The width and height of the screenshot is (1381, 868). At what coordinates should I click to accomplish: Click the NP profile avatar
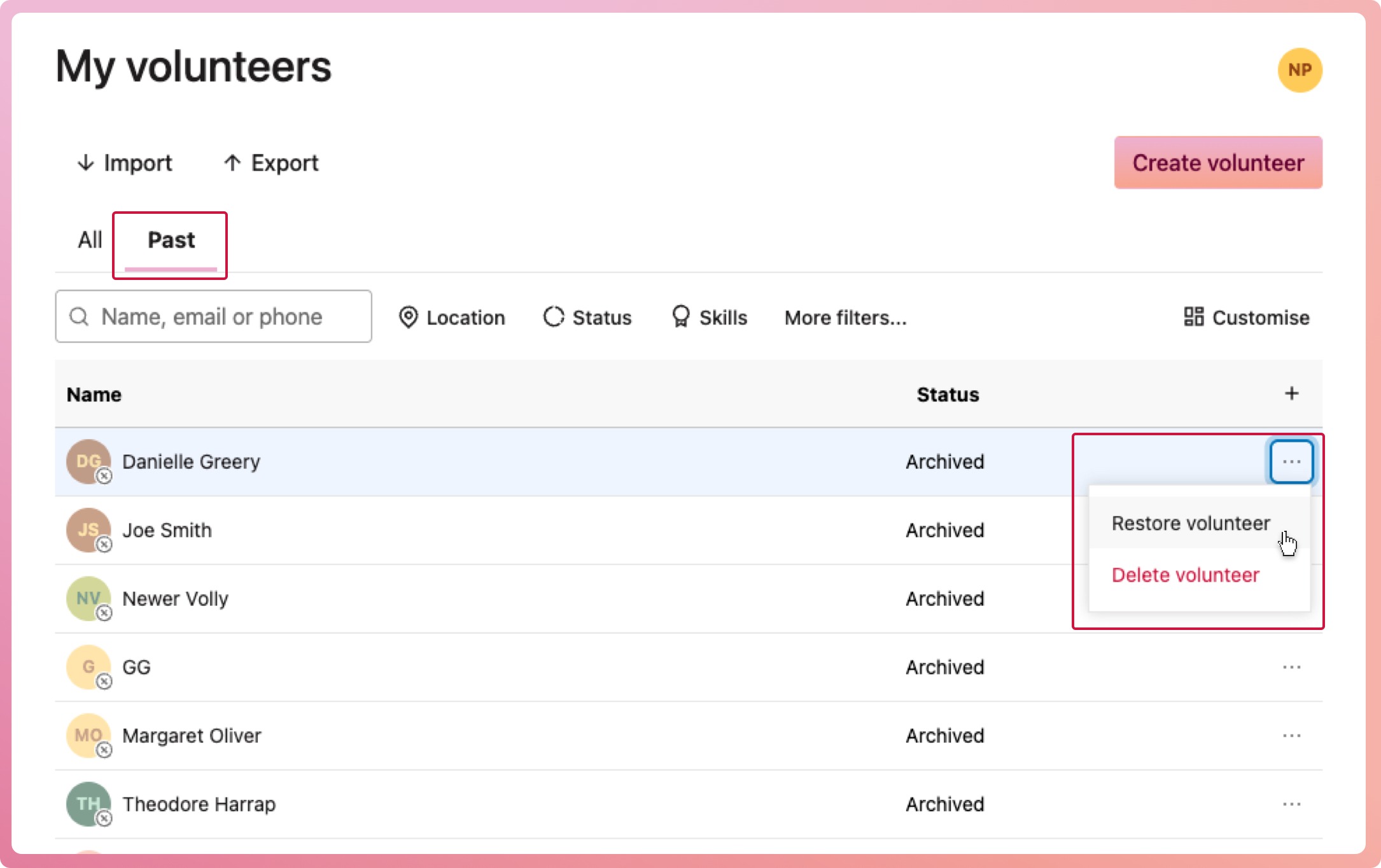click(x=1300, y=70)
